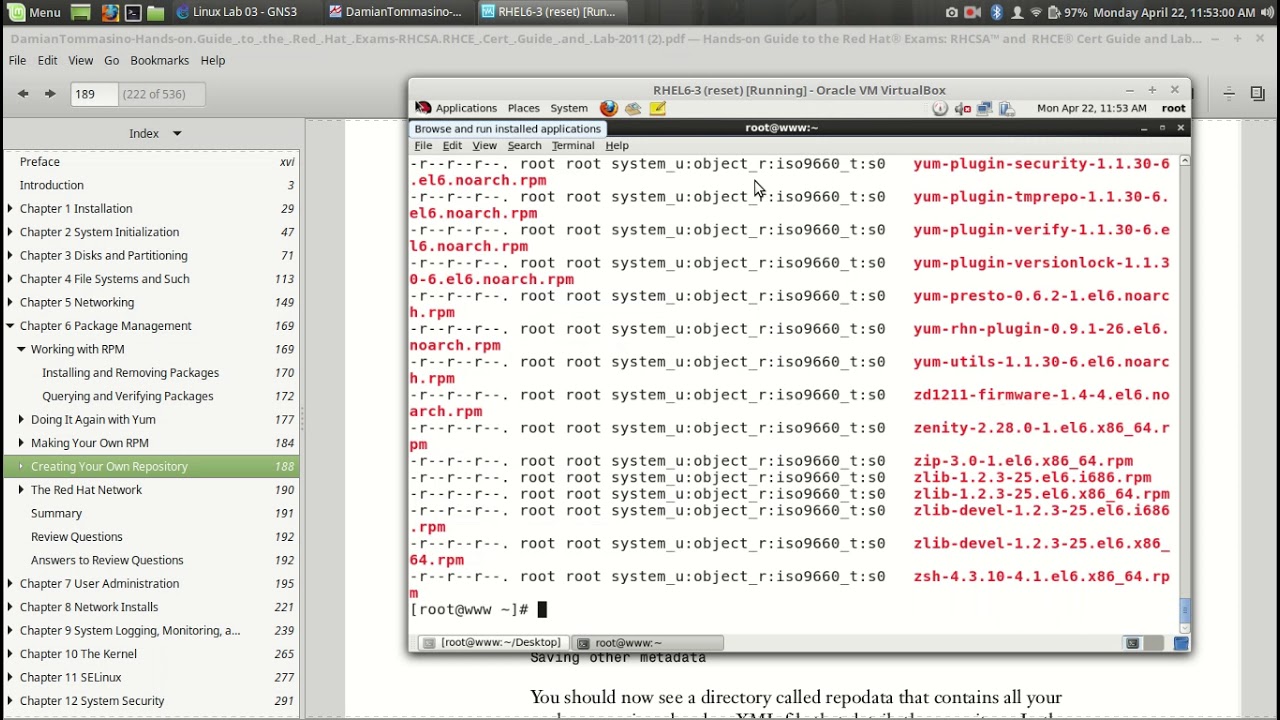Open Terminal menu in VM terminal window
The width and height of the screenshot is (1280, 720).
(573, 145)
